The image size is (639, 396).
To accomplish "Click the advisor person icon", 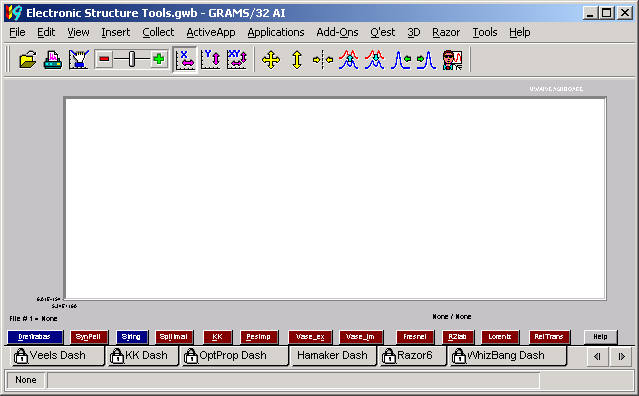I will 452,60.
